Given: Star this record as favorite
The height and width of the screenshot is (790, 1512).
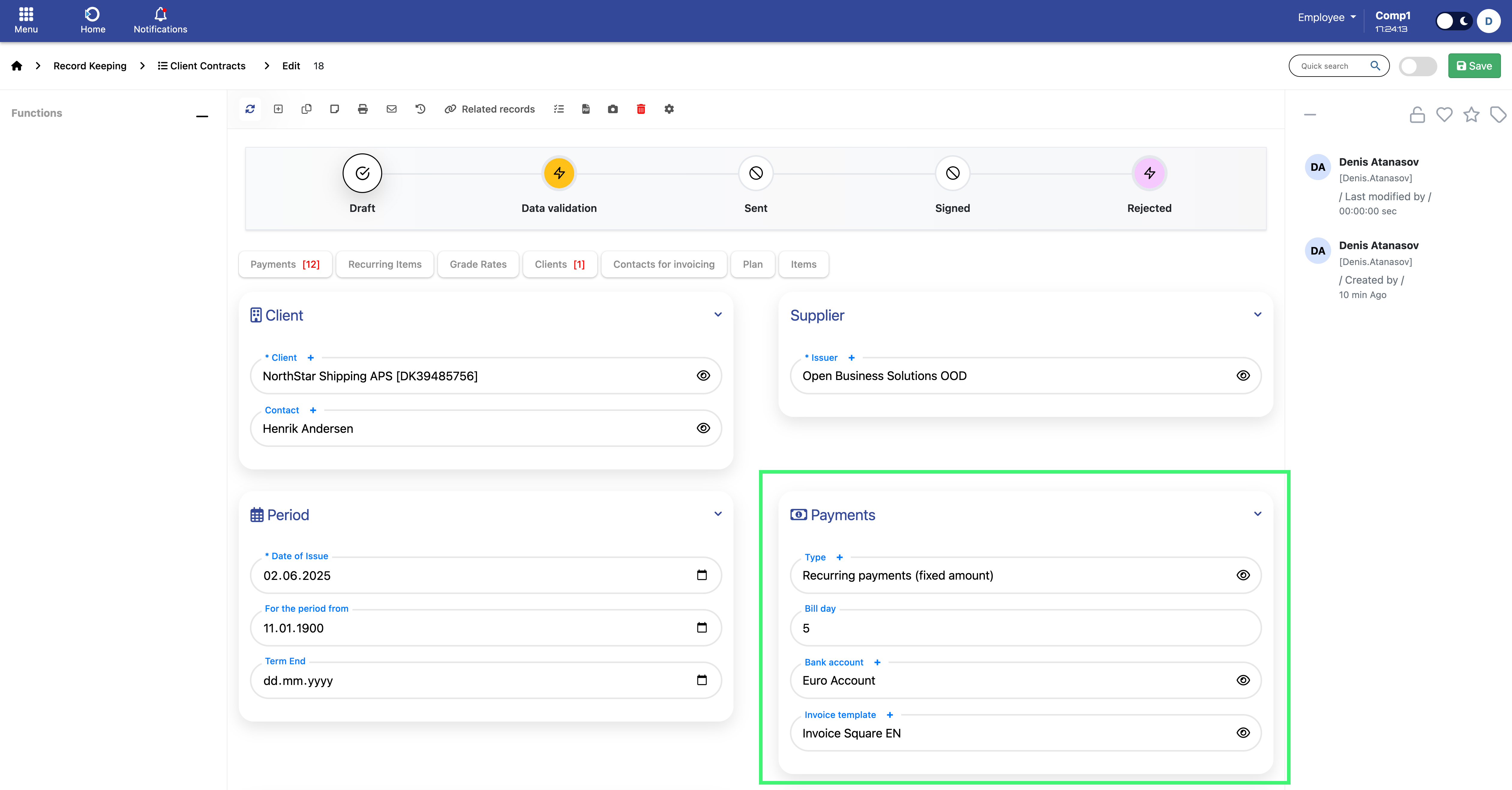Looking at the screenshot, I should click(1471, 115).
